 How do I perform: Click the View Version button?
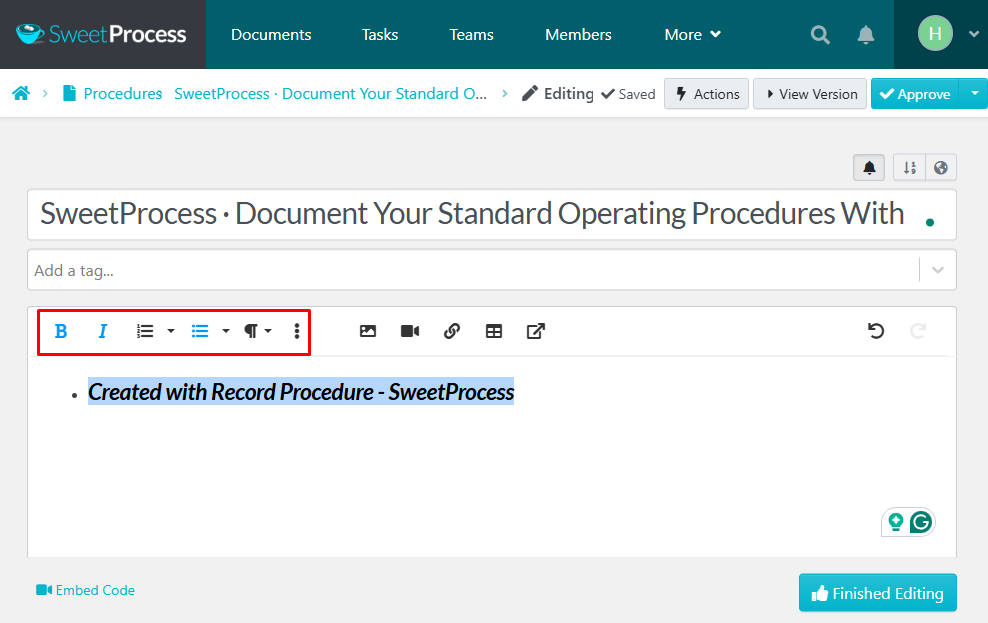pyautogui.click(x=810, y=94)
